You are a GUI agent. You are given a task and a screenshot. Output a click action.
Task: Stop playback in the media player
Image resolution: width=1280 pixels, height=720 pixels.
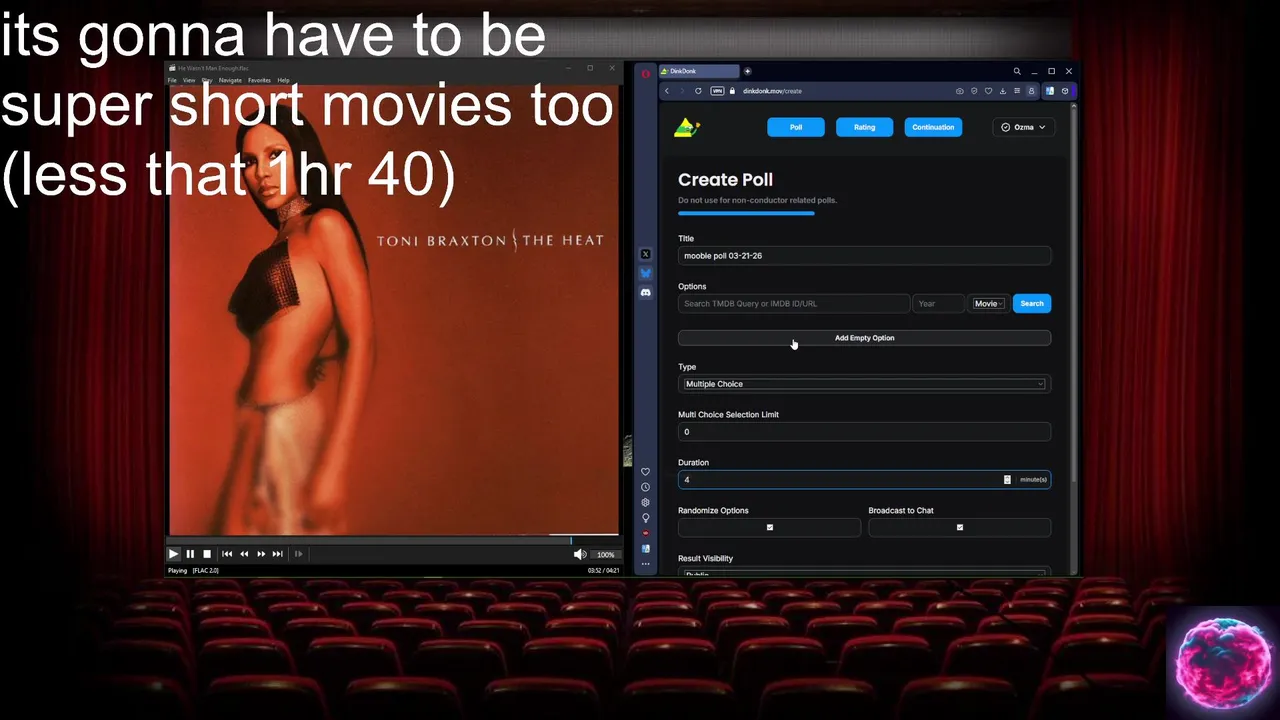pyautogui.click(x=207, y=554)
